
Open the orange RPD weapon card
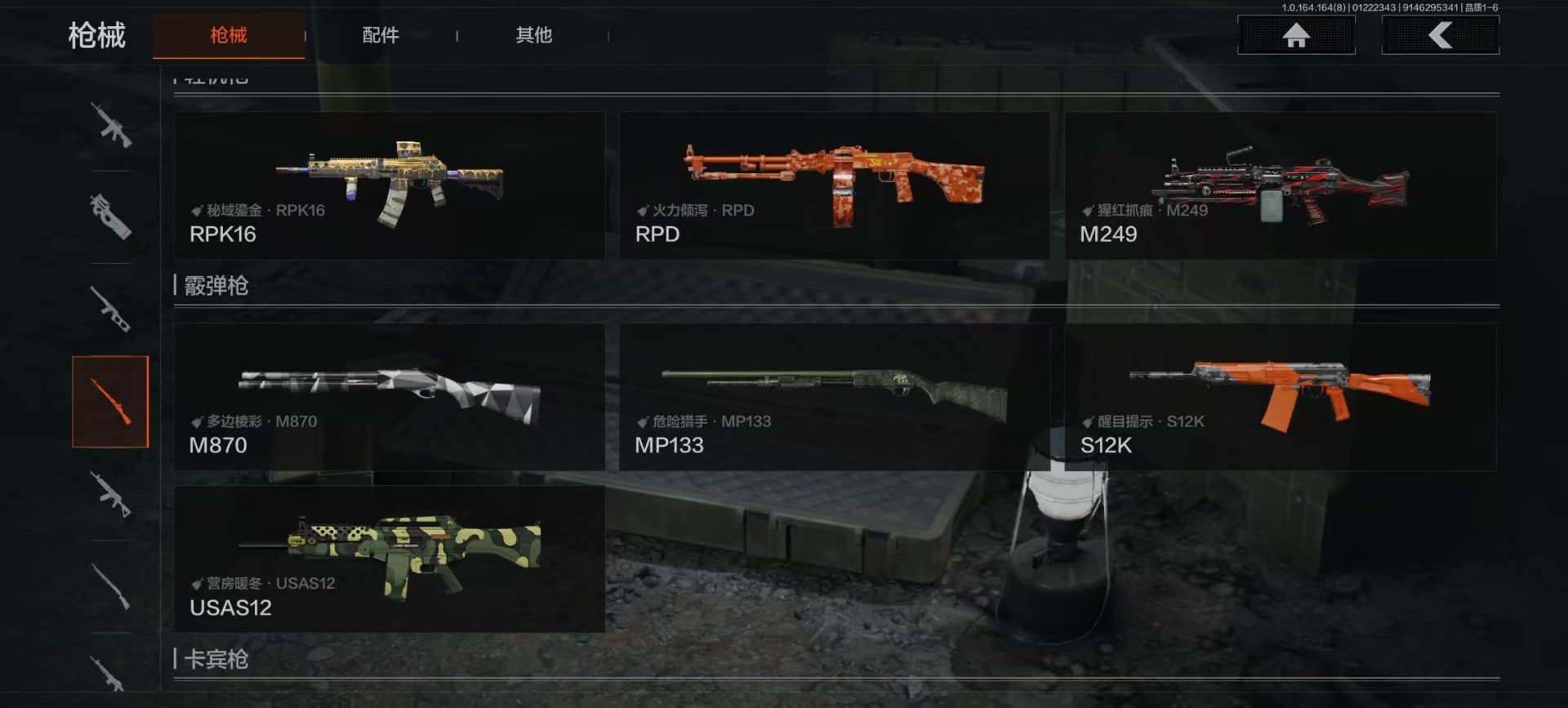[835, 186]
